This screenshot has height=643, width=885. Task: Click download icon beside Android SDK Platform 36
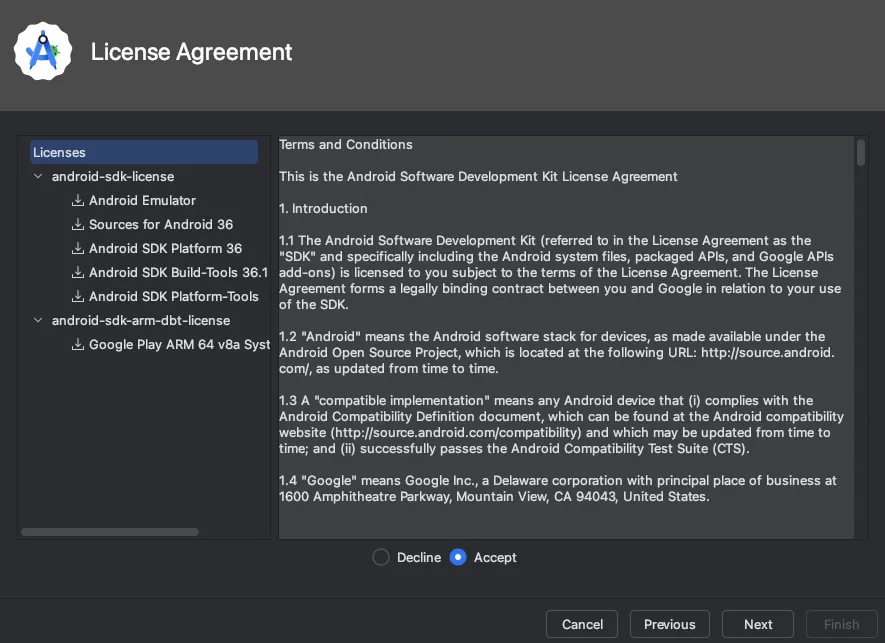[x=78, y=249]
